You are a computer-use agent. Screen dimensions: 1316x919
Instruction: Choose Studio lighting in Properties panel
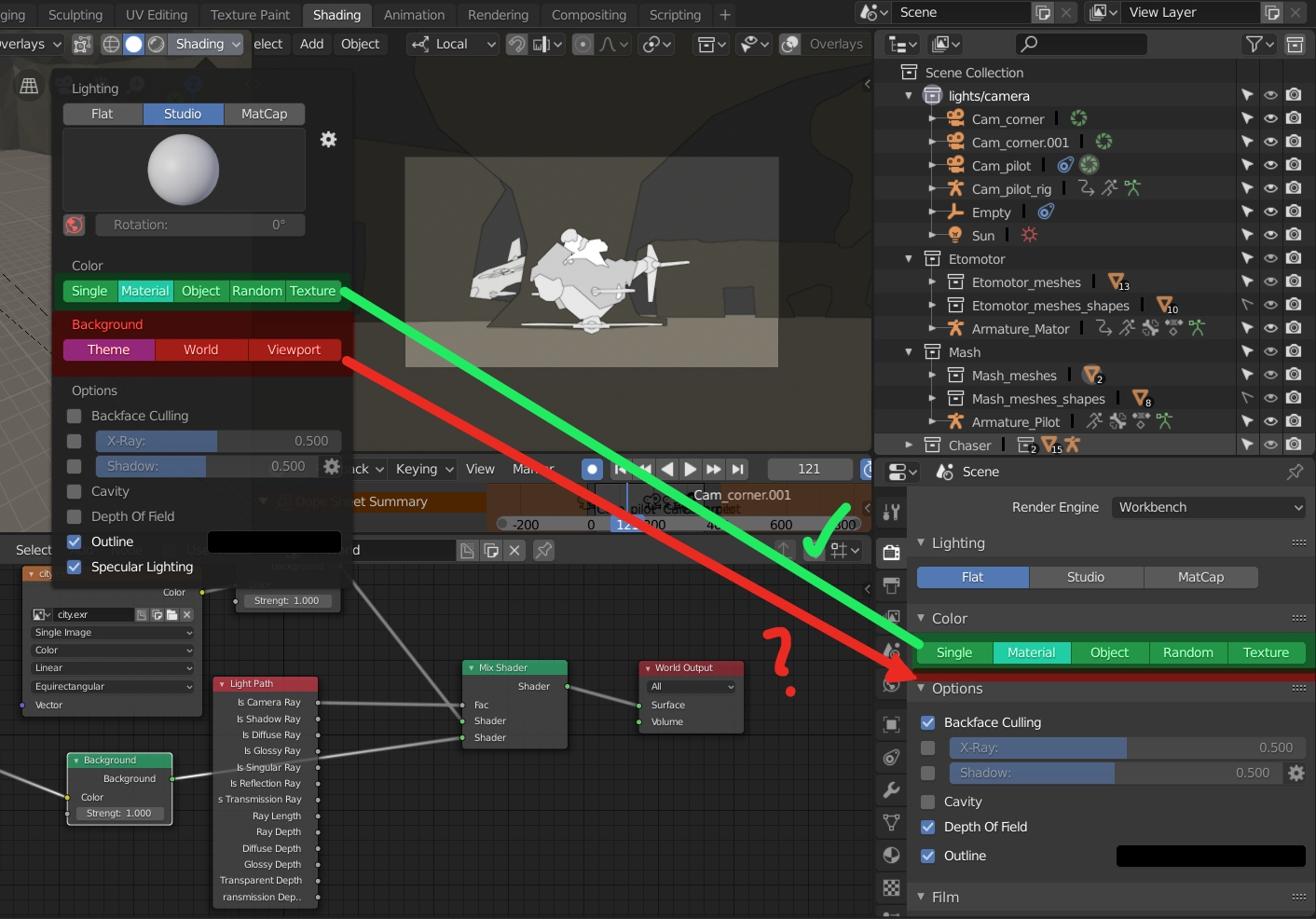tap(1086, 577)
